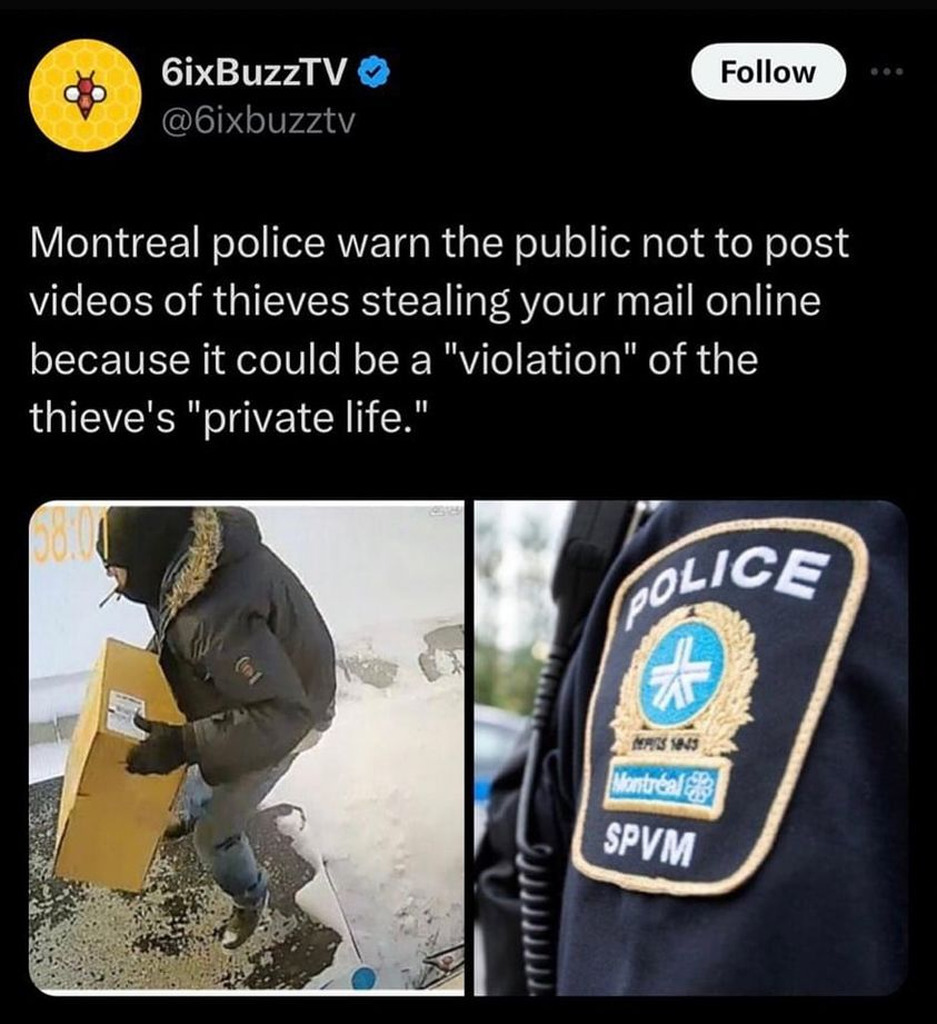Open the three-dot more options menu
The width and height of the screenshot is (937, 1024).
point(889,72)
